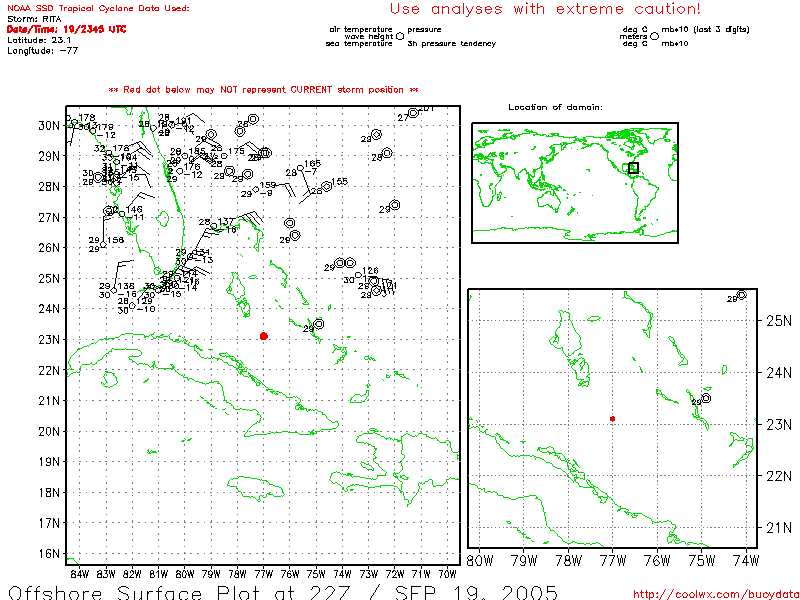Click the buoy station labeled 155
Screen dimensions: 800x600
point(327,186)
